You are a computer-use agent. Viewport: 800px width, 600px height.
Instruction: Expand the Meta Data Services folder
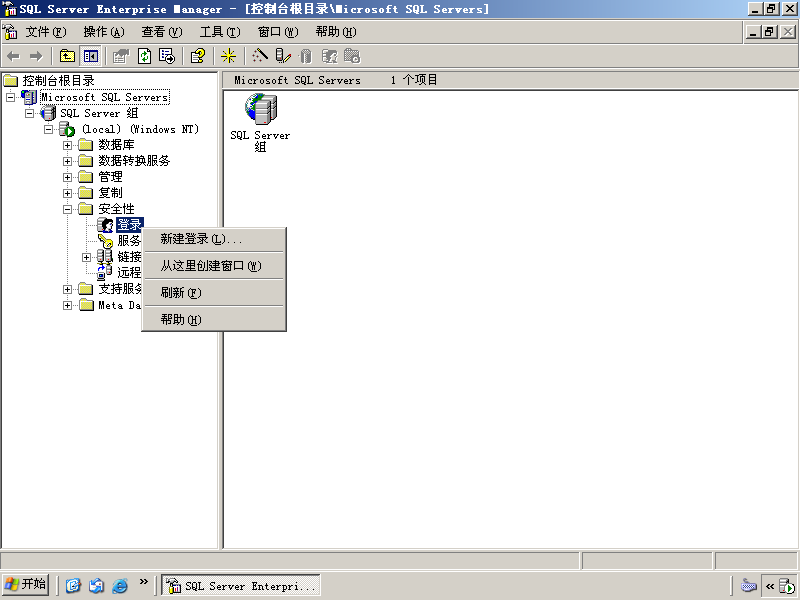click(x=67, y=305)
